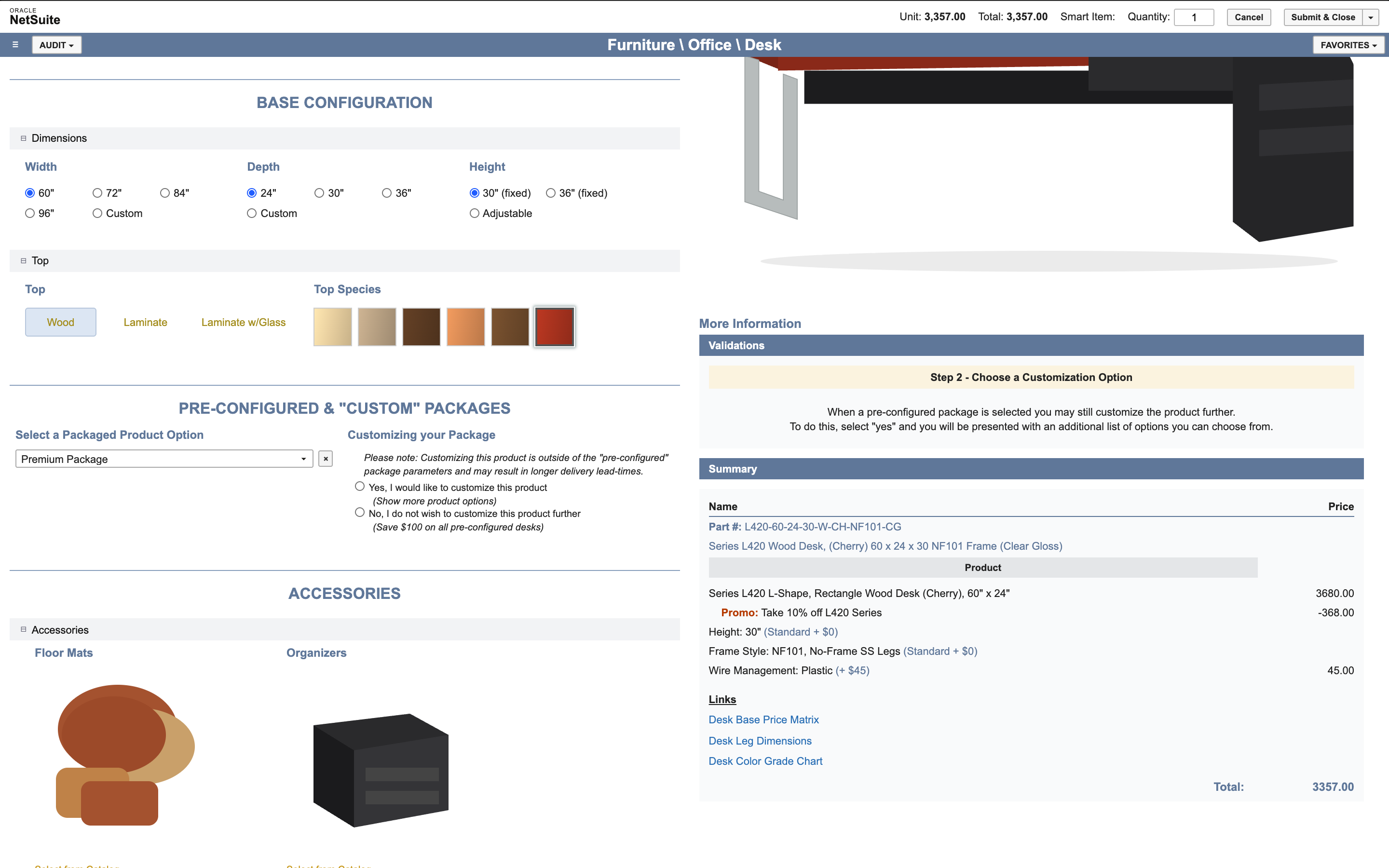
Task: Choose Custom width option
Action: [97, 213]
